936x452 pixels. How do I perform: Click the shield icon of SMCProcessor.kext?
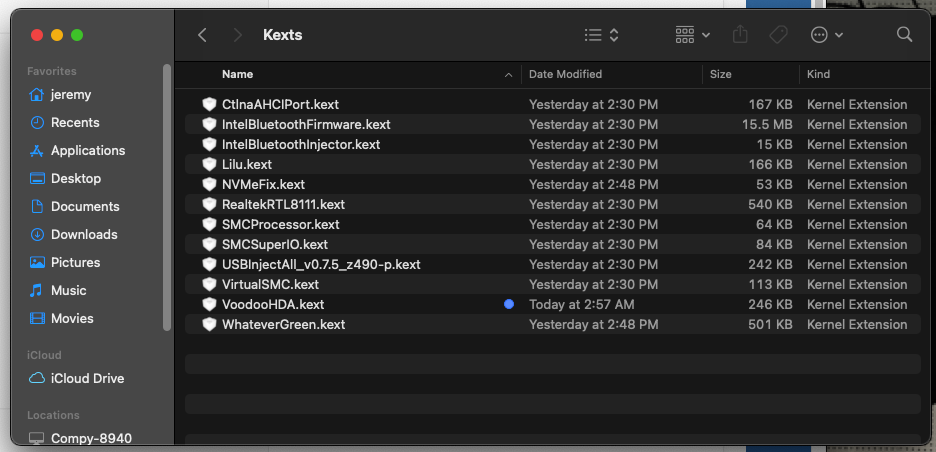(209, 225)
